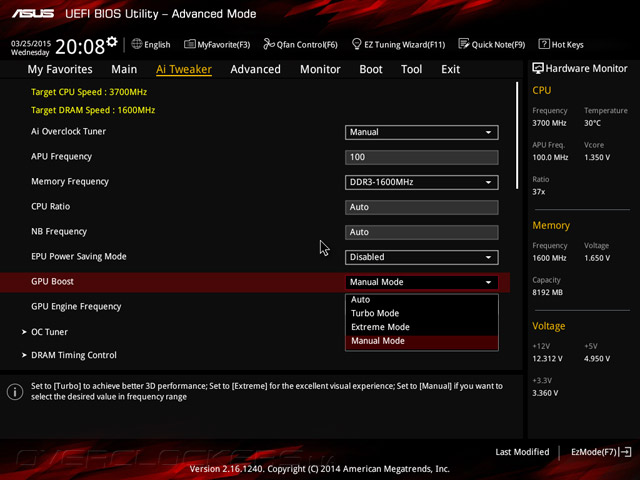Click the +5V 4.950 V reading
The width and height of the screenshot is (640, 480).
click(597, 359)
